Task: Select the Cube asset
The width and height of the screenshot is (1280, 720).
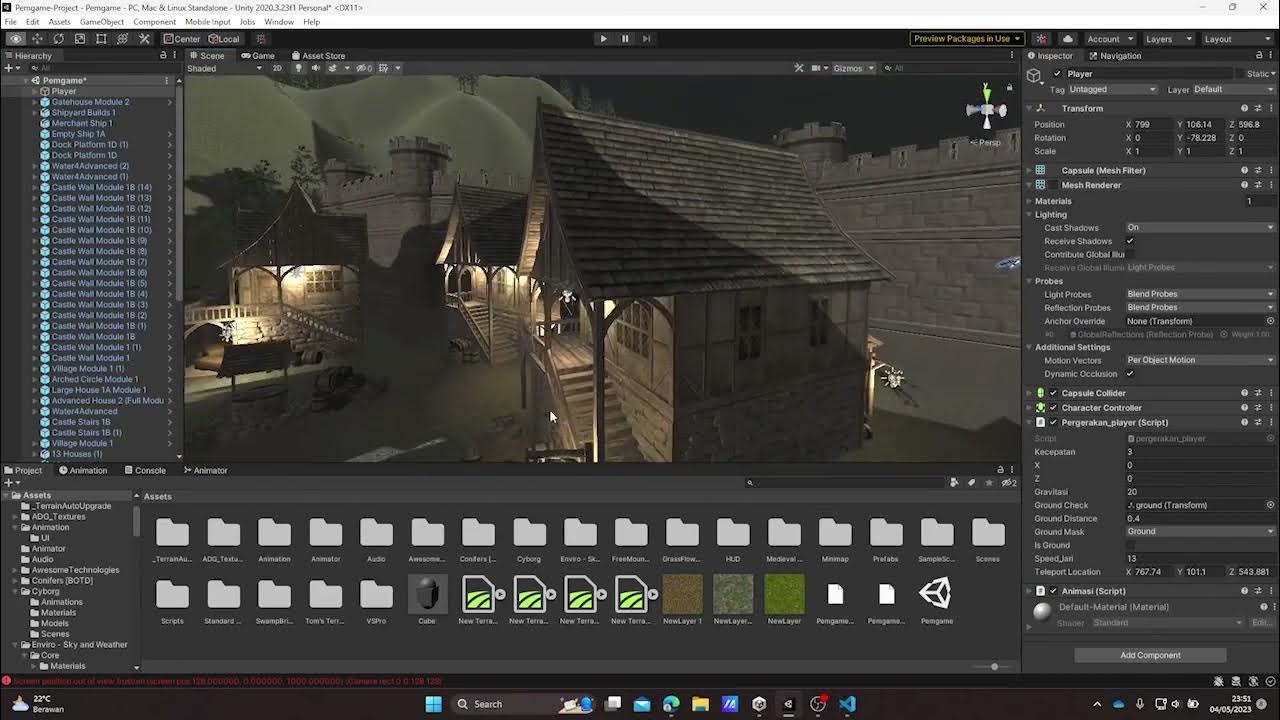Action: point(427,600)
